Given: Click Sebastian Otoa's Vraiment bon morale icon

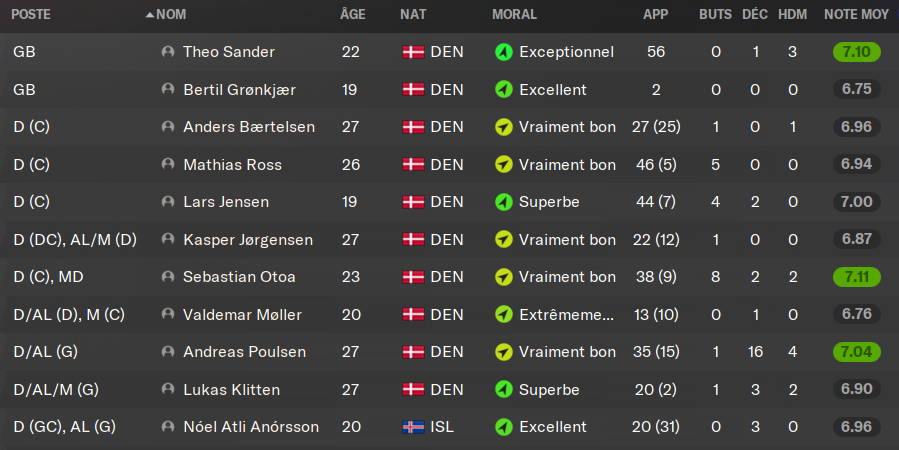Looking at the screenshot, I should tap(503, 277).
